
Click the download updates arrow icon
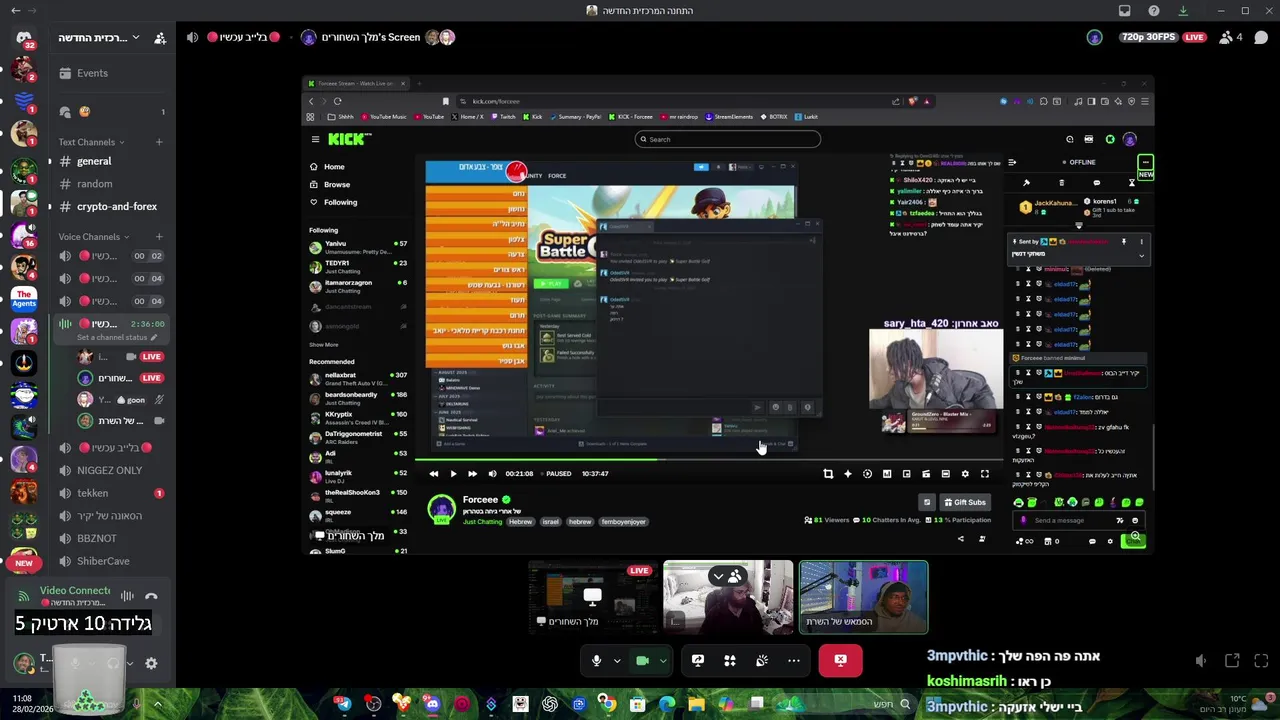click(x=1183, y=11)
